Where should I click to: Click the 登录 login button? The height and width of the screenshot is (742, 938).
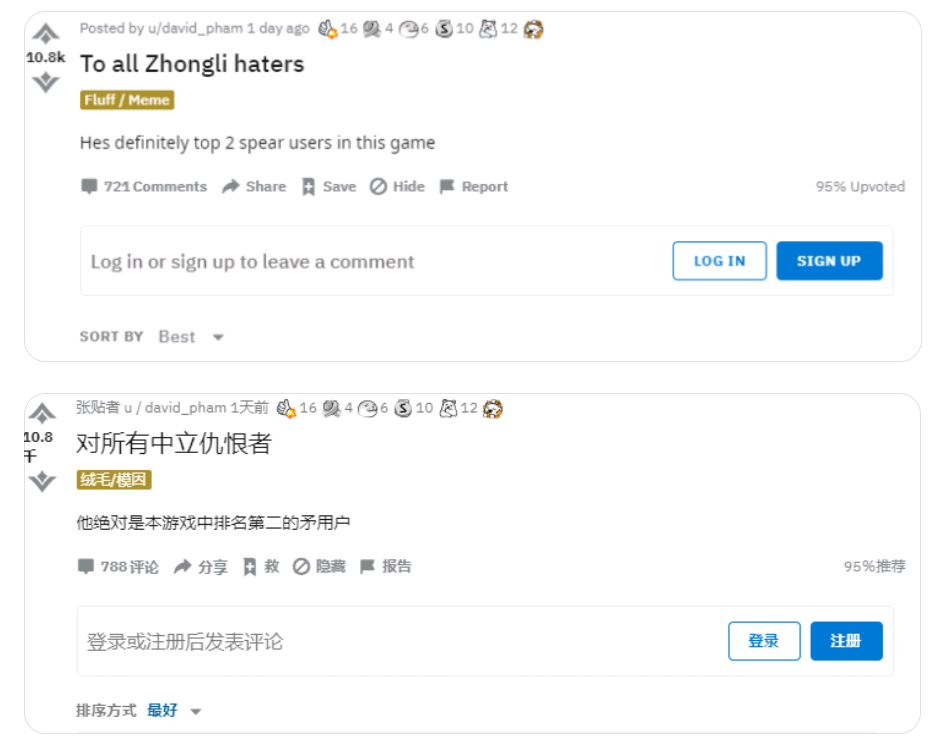(764, 641)
